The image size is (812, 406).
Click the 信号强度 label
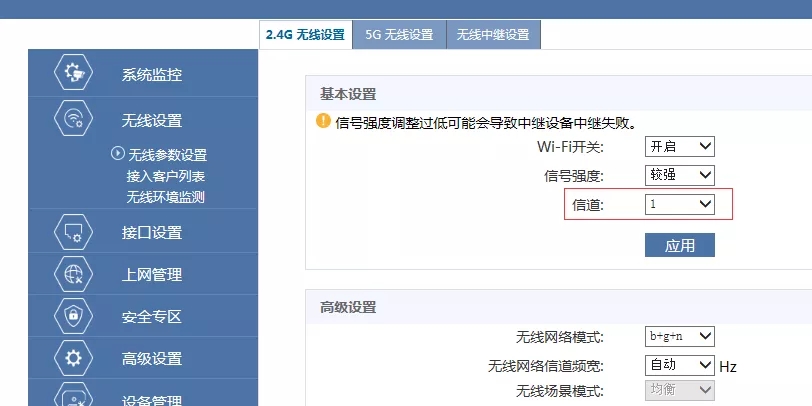pos(574,176)
